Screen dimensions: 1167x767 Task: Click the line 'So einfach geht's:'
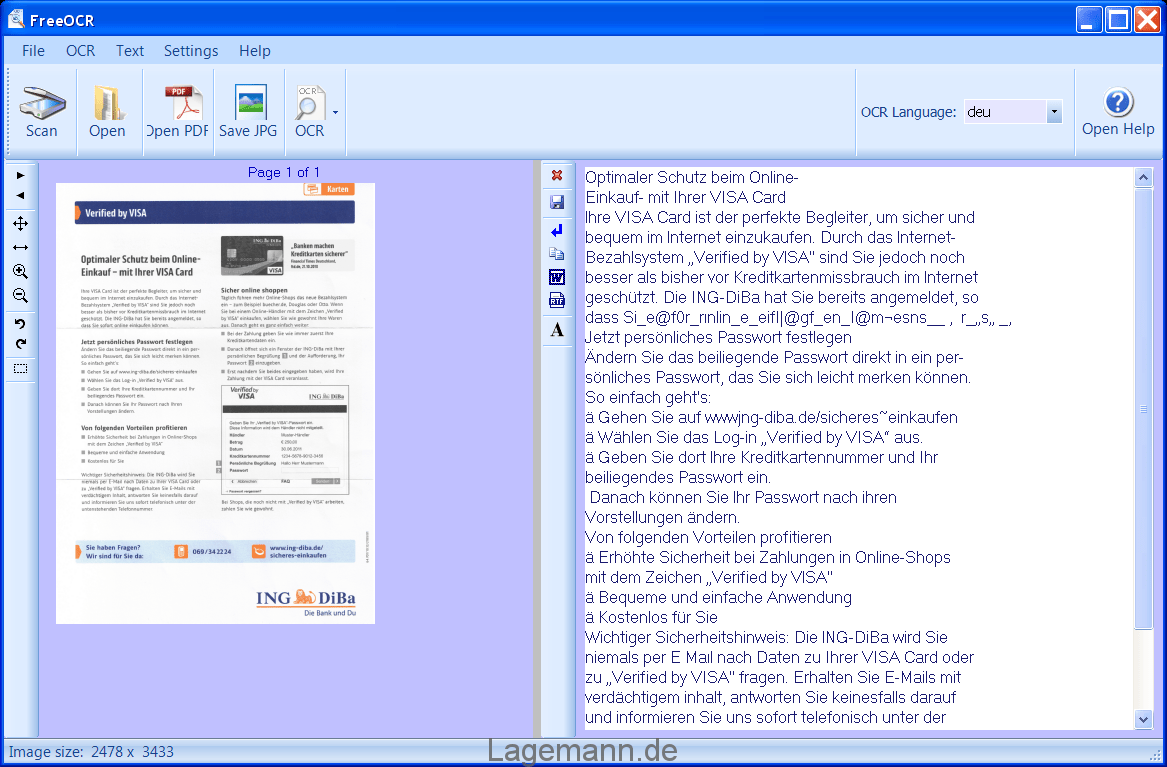[648, 397]
